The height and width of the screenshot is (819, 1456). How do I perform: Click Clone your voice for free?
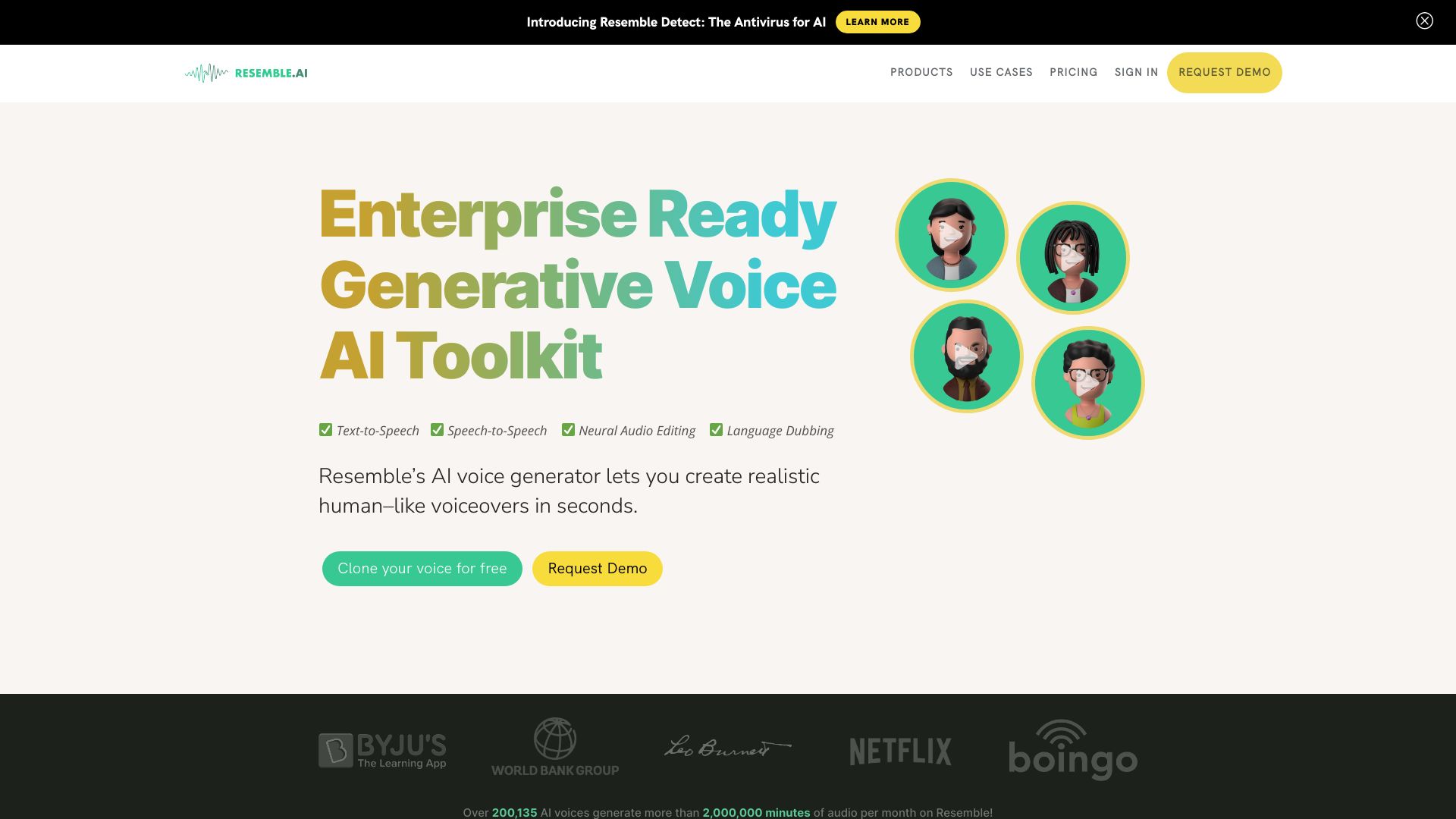tap(422, 568)
